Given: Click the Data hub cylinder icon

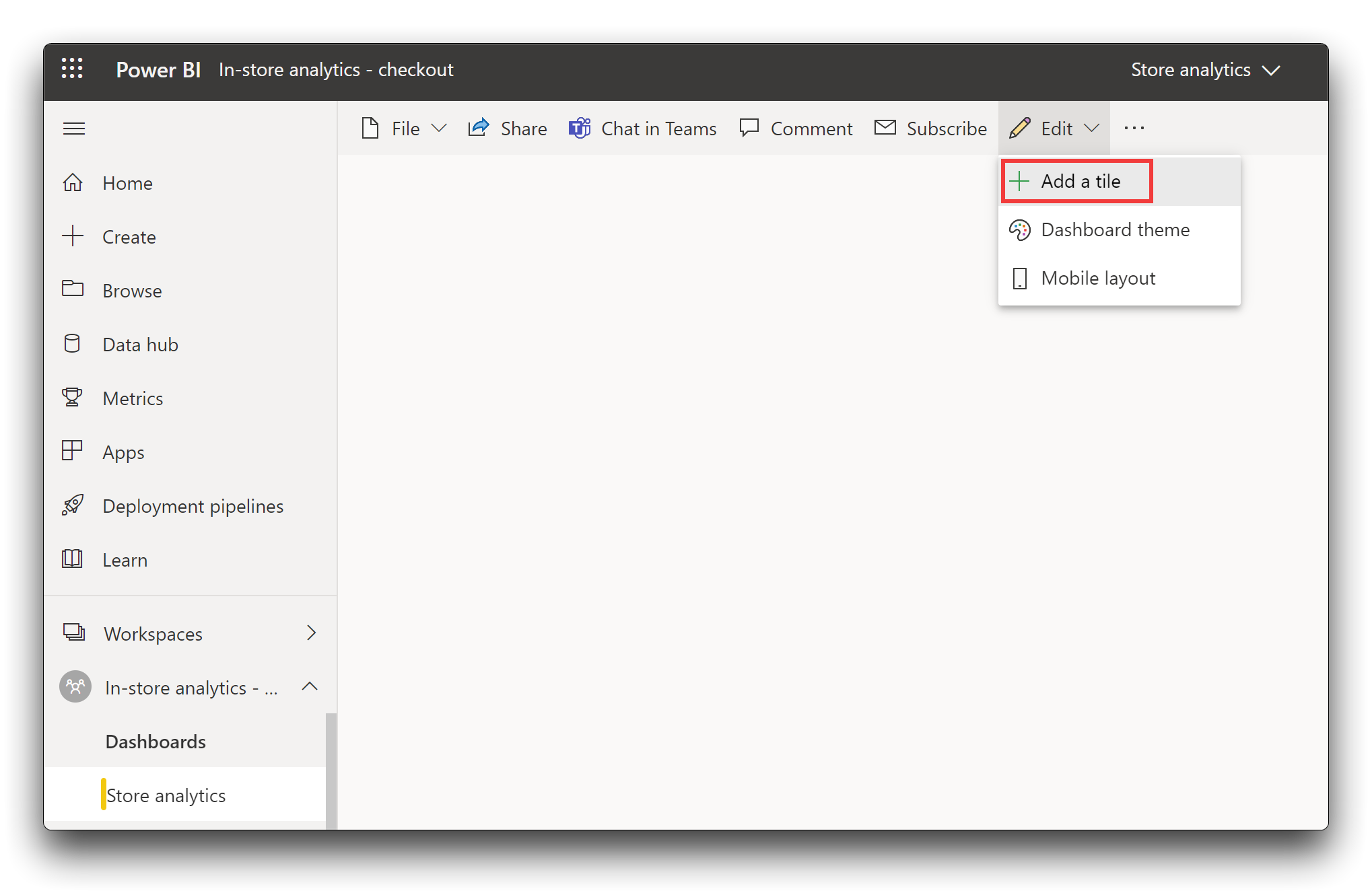Looking at the screenshot, I should tap(72, 344).
